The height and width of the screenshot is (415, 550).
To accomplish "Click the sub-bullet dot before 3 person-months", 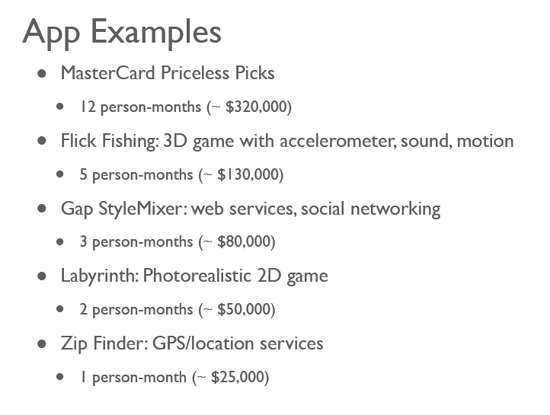I will pyautogui.click(x=60, y=242).
